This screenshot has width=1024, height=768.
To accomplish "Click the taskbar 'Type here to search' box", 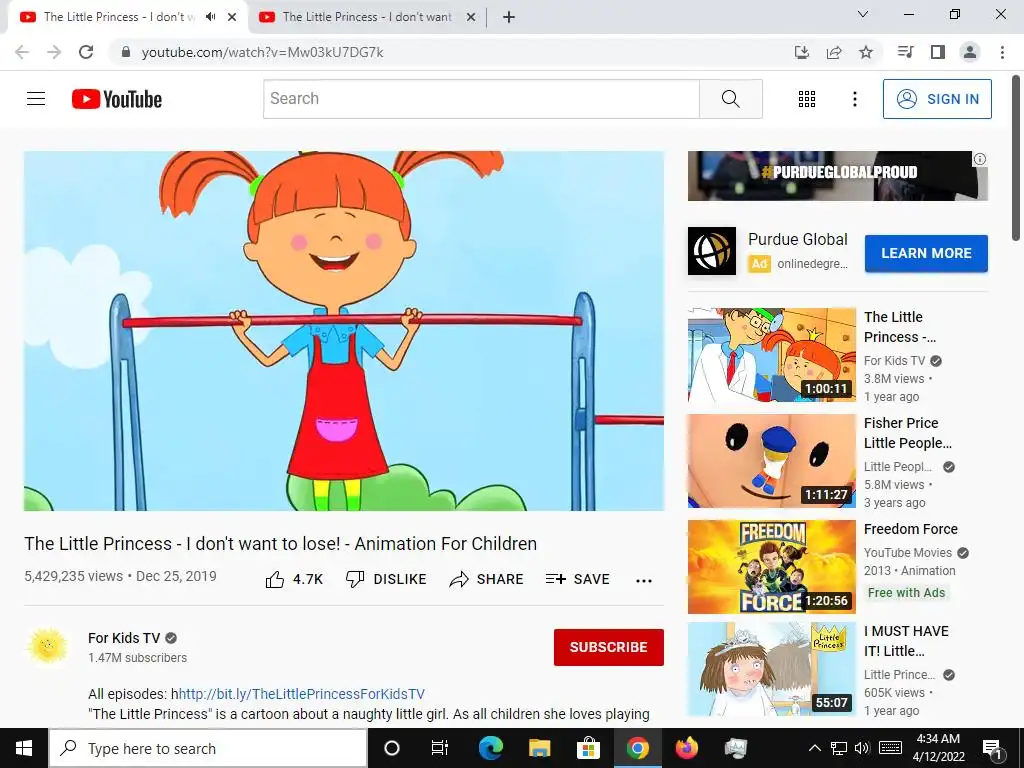I will (x=208, y=748).
